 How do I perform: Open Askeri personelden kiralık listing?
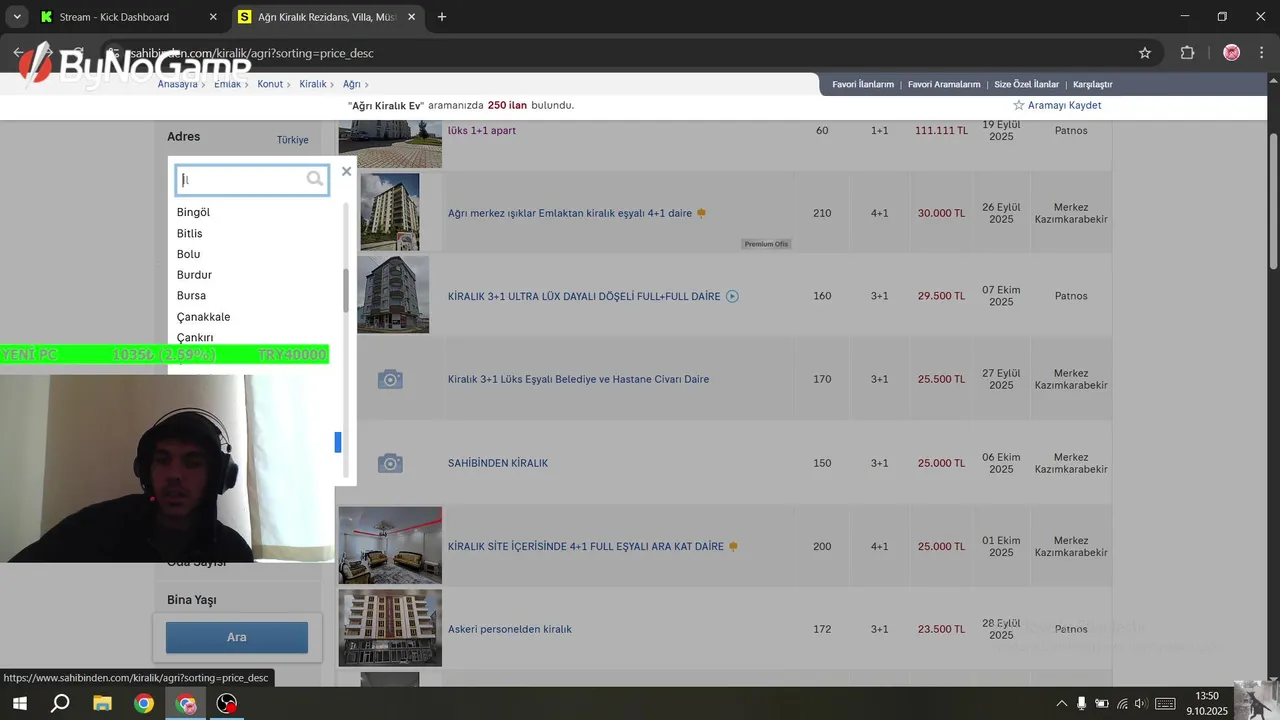(510, 629)
